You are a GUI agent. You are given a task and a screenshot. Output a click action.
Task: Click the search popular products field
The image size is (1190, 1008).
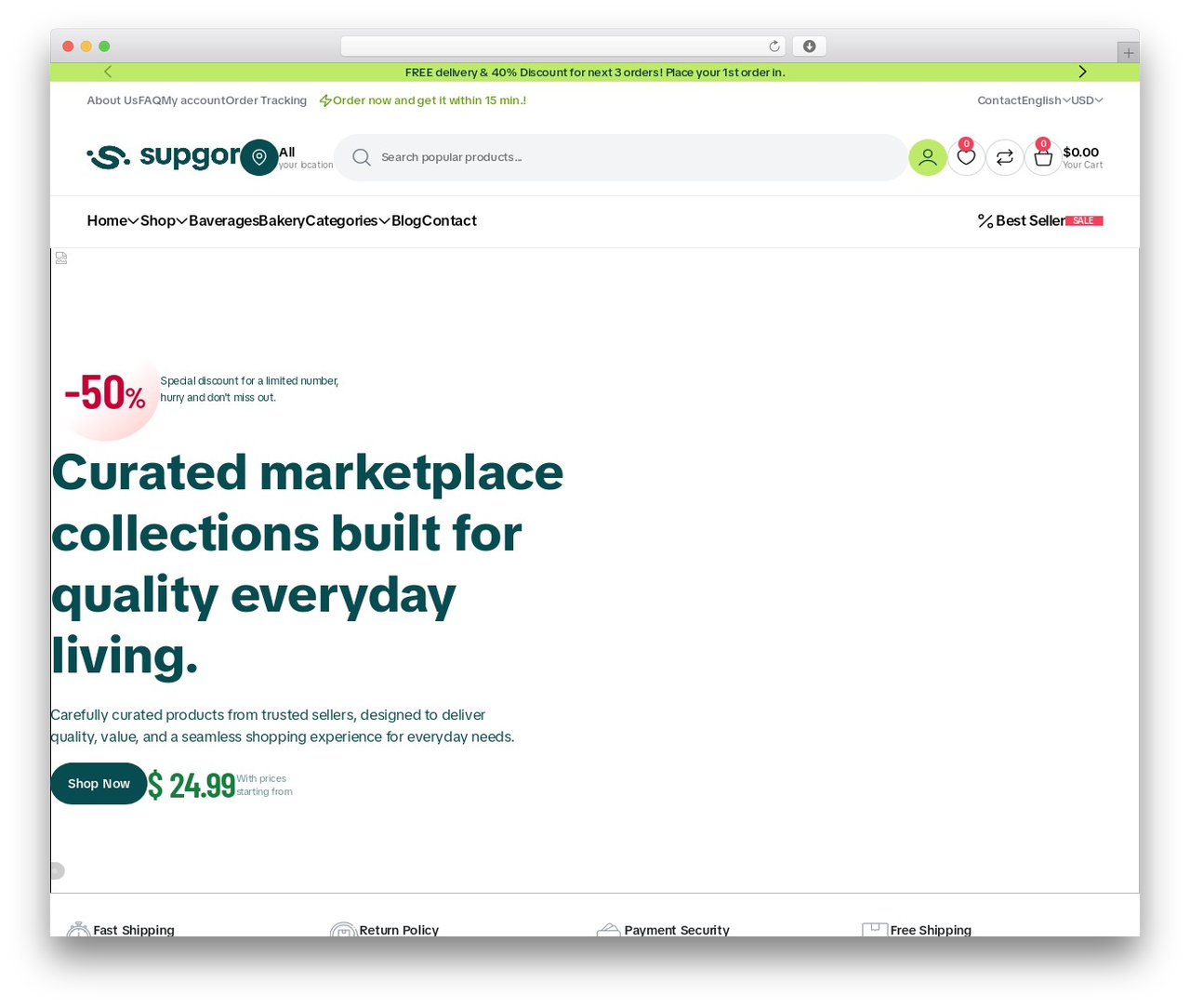click(621, 157)
